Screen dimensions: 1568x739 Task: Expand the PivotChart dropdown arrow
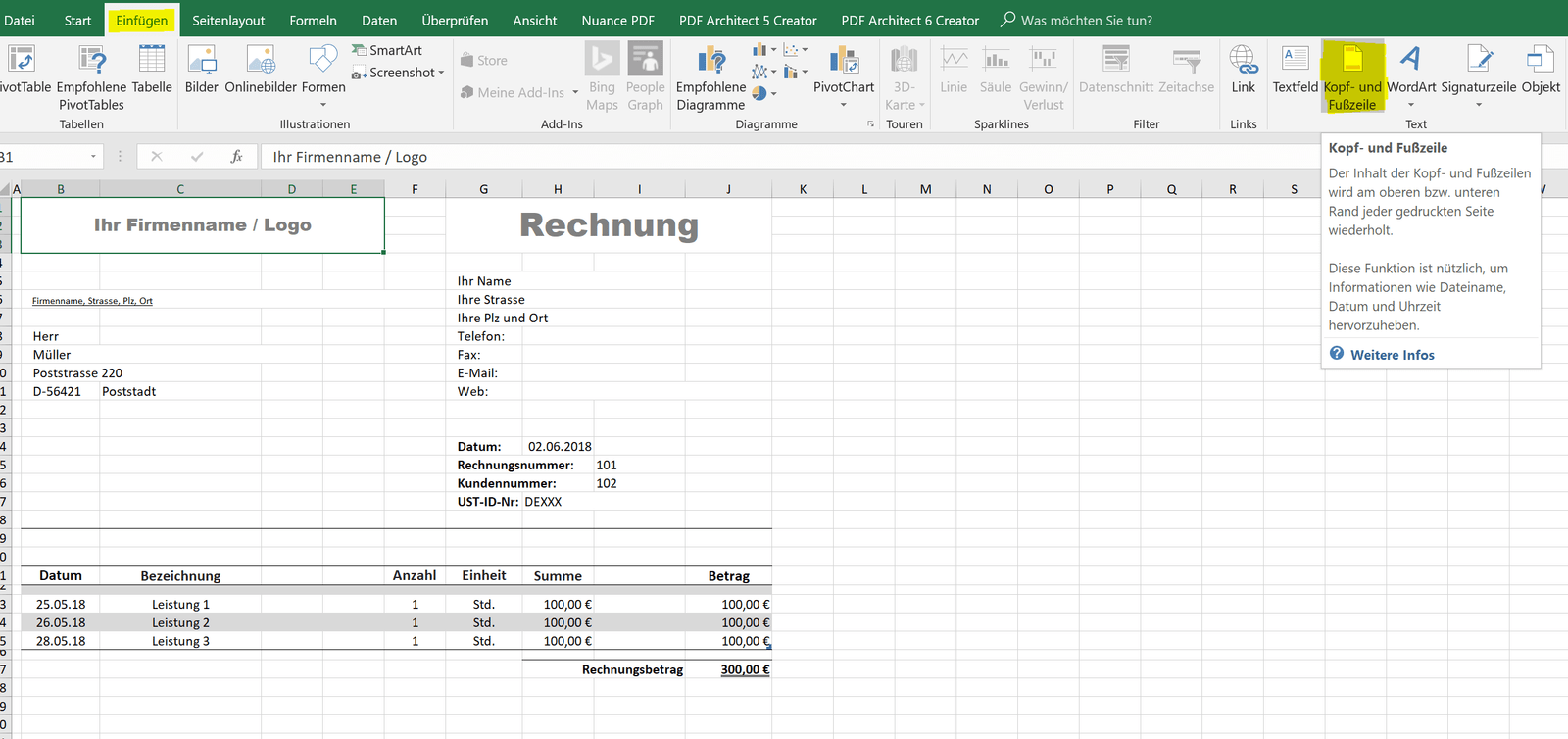(x=844, y=105)
